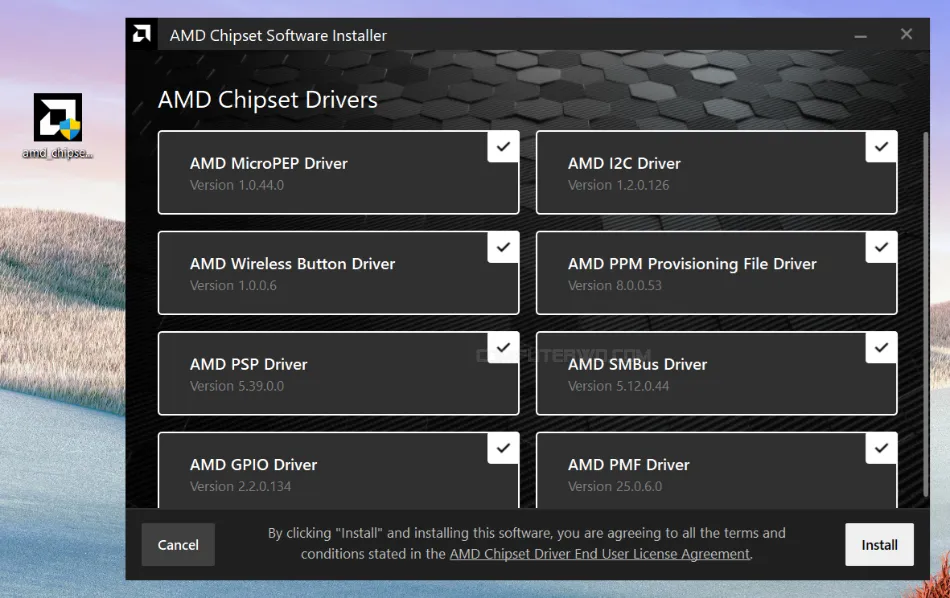The height and width of the screenshot is (598, 950).
Task: Click the AMD PSP Driver title text
Action: (248, 365)
